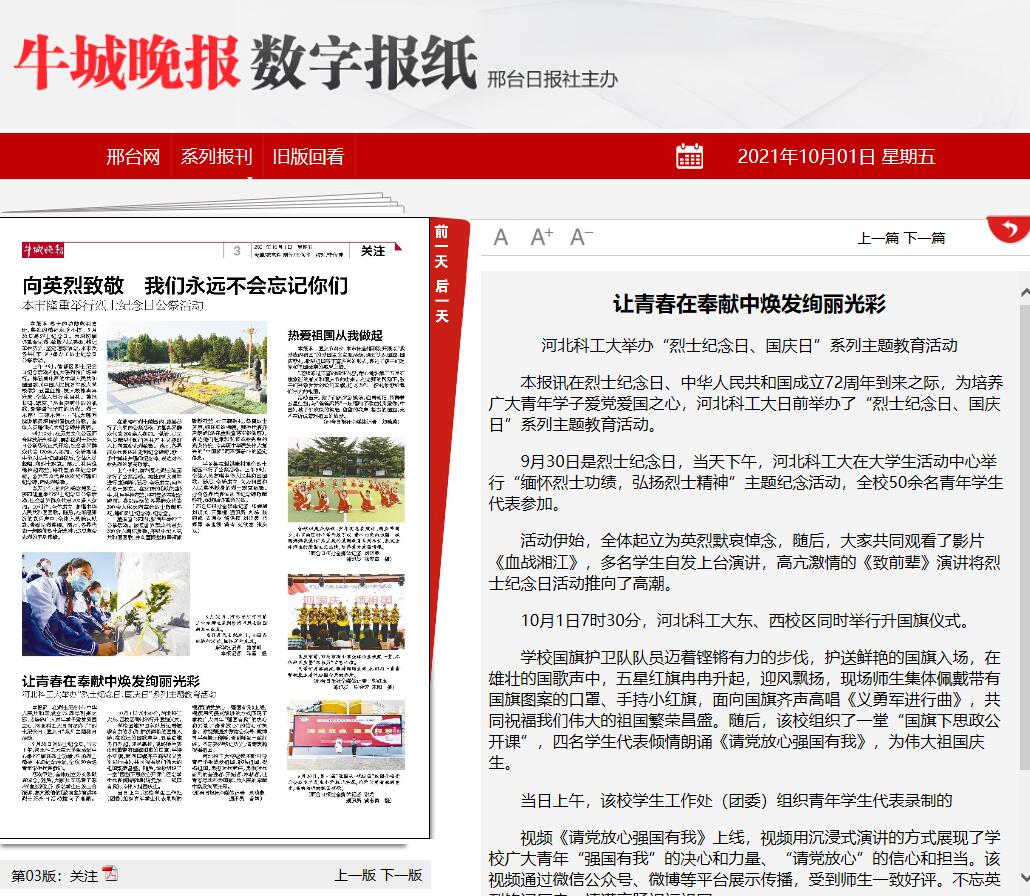Expand the 系列报刊 menu
1030x896 pixels.
point(216,157)
